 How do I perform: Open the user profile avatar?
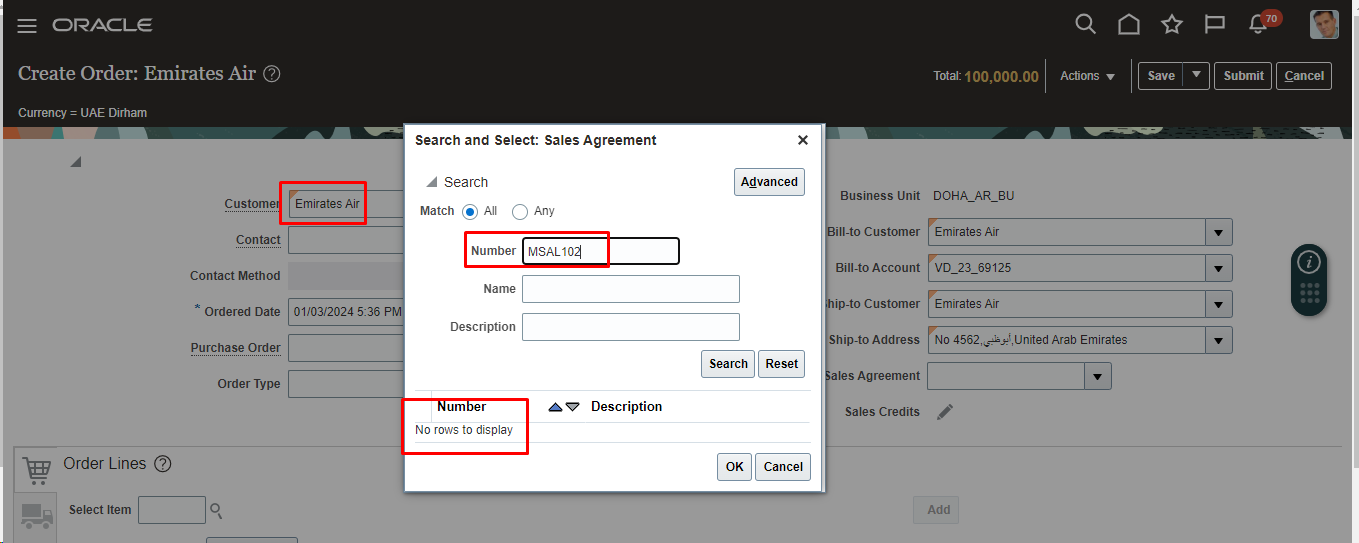pyautogui.click(x=1324, y=24)
